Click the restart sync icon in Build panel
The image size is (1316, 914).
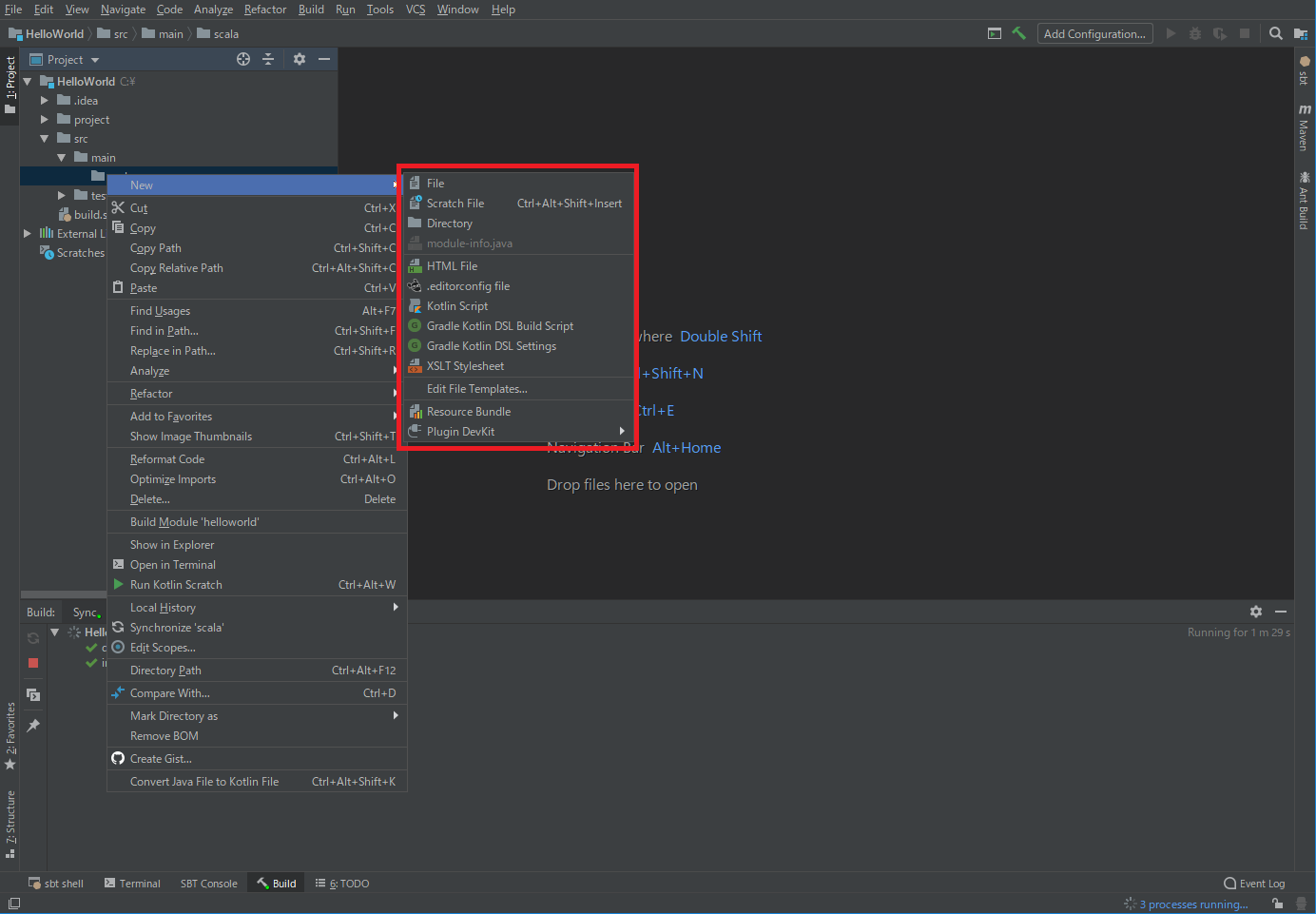coord(33,638)
